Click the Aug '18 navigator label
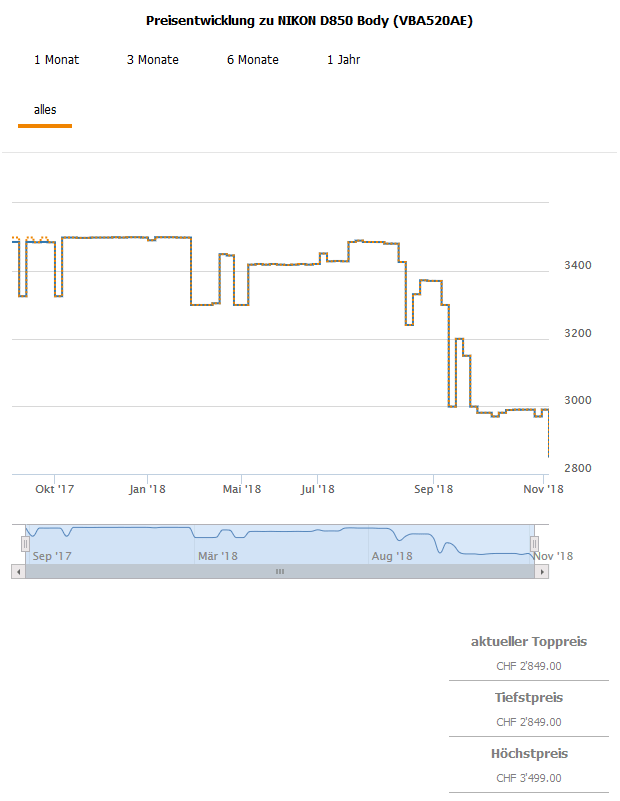 392,556
